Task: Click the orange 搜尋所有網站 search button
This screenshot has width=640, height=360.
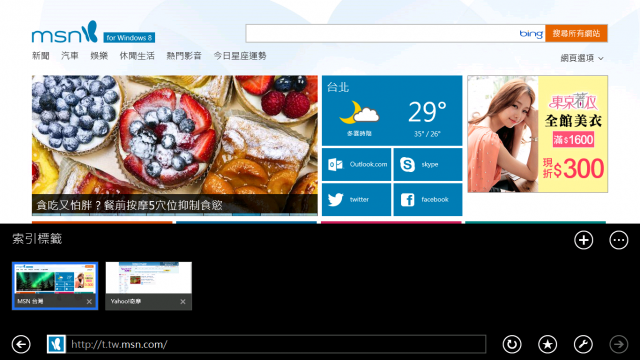Action: point(576,33)
